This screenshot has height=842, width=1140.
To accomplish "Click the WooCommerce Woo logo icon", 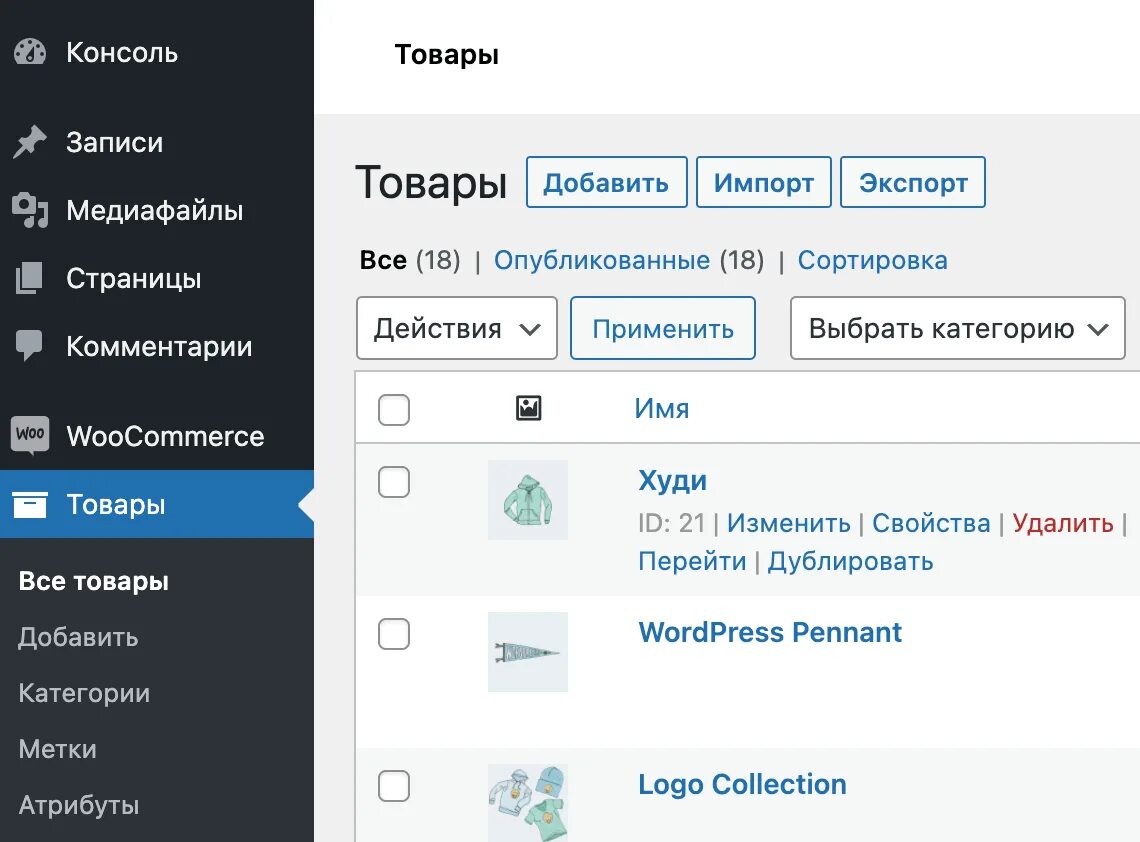I will (x=30, y=436).
